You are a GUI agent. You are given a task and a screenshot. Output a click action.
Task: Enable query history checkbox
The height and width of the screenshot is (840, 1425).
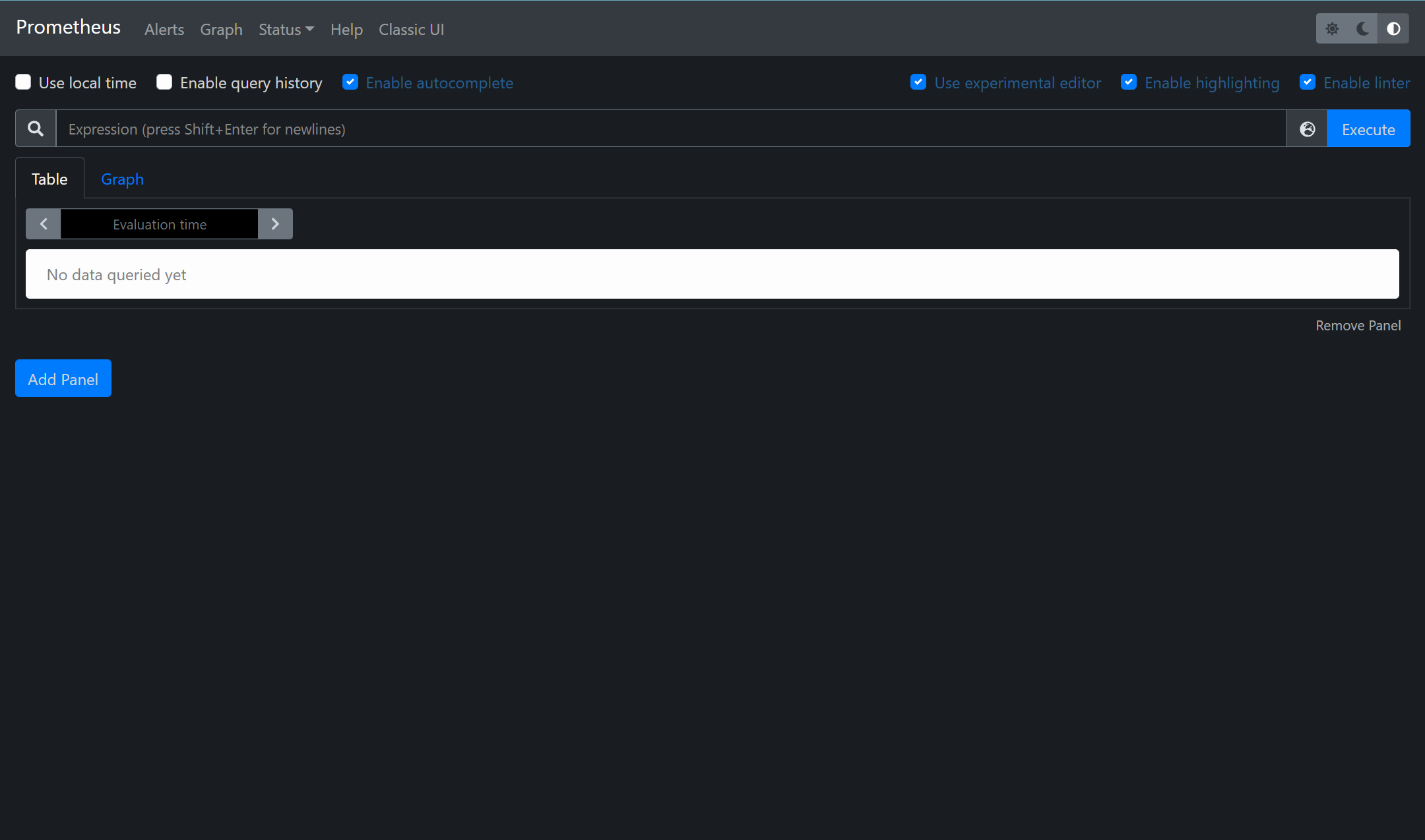coord(164,82)
